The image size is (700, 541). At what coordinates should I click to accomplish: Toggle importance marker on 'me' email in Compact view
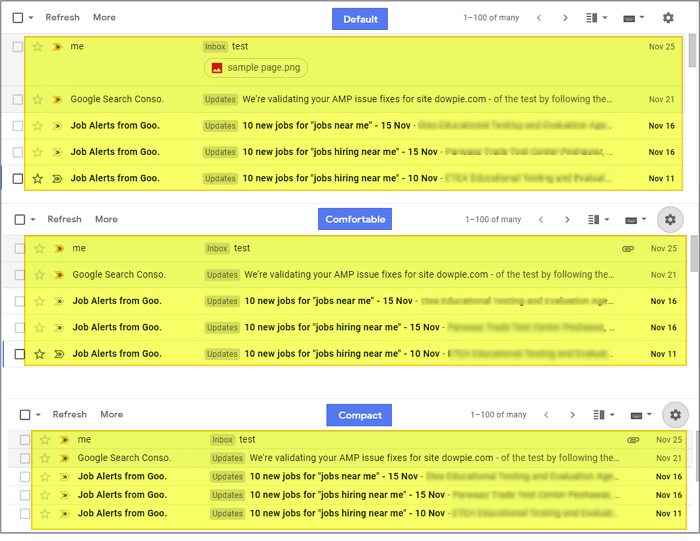coord(64,440)
